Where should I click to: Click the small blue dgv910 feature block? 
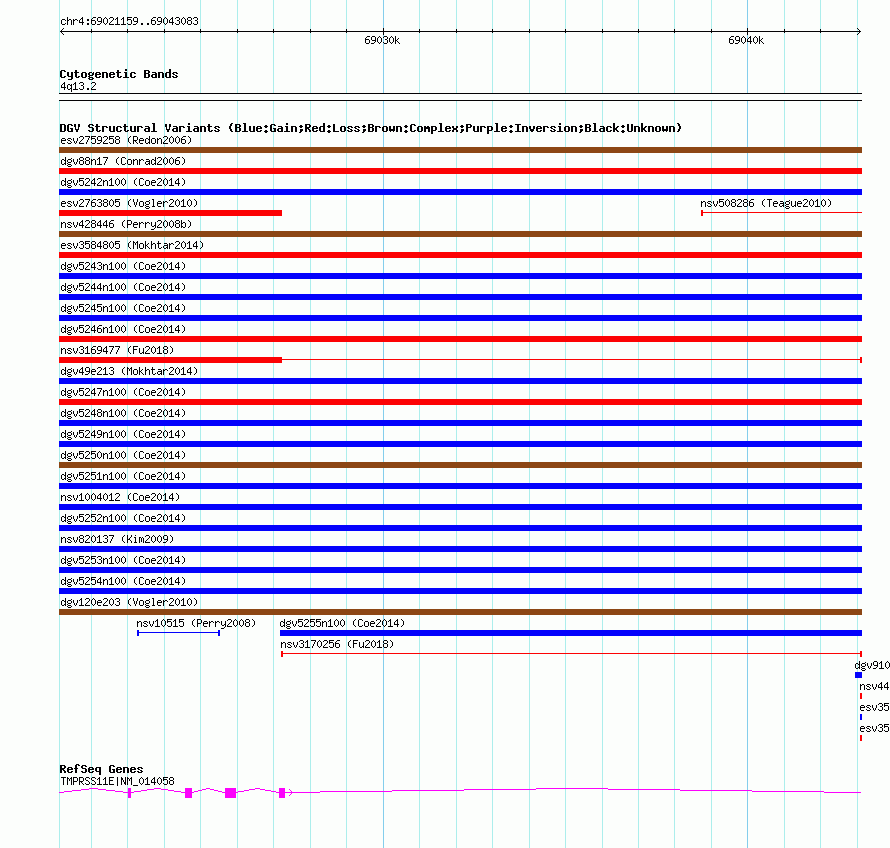[x=858, y=675]
